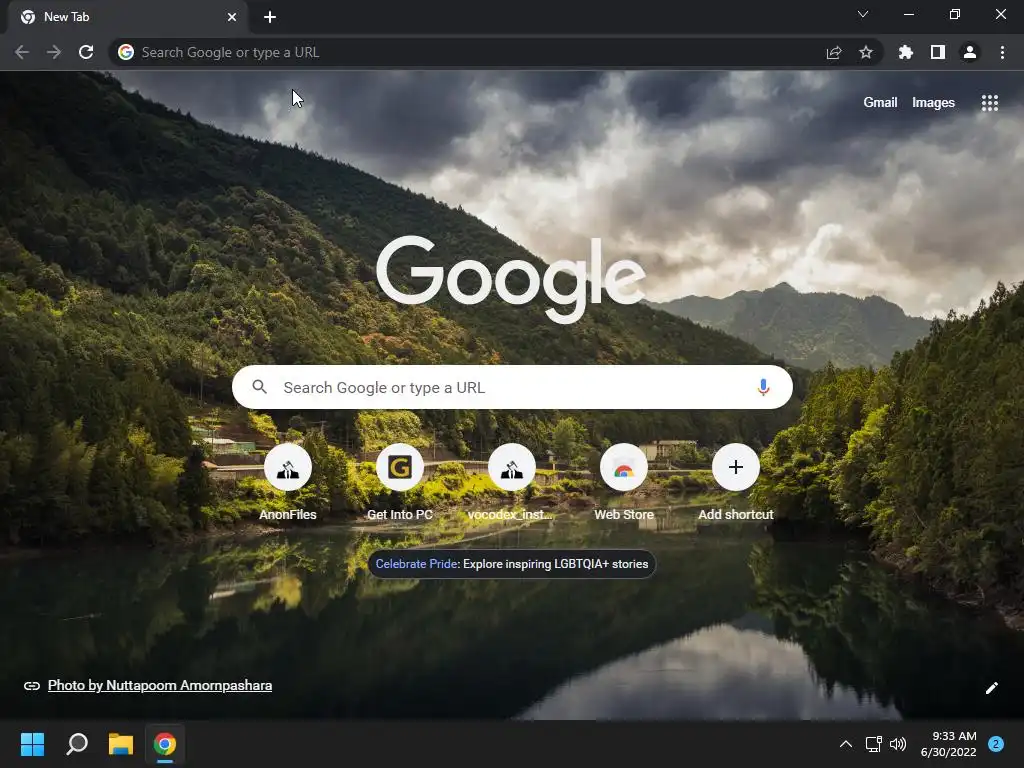1024x768 pixels.
Task: Open Chrome's three-dot menu
Action: (x=1002, y=52)
